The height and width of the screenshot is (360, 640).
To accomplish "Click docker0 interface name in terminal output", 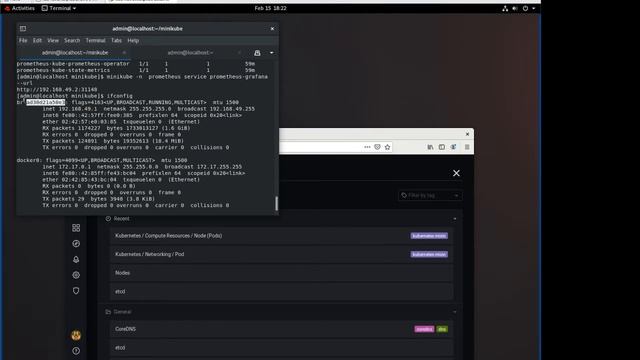I will click(29, 160).
